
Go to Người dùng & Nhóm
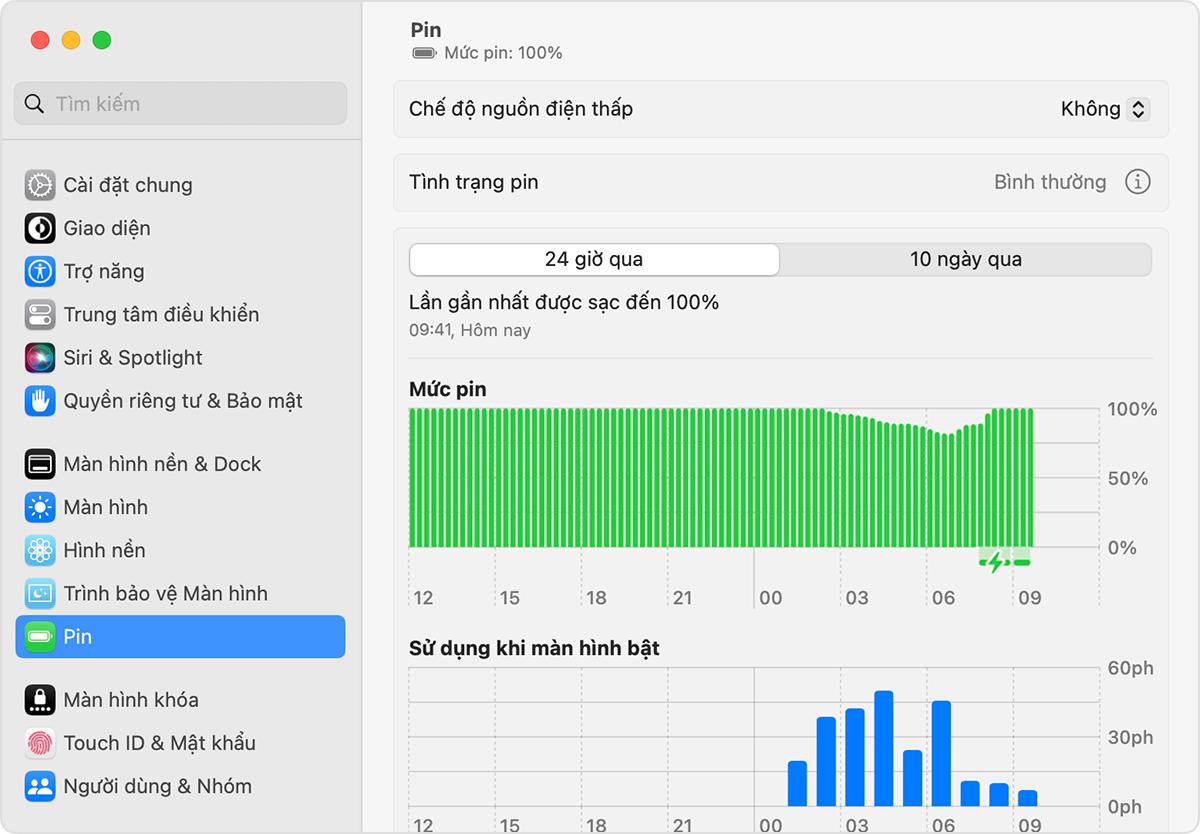point(157,786)
